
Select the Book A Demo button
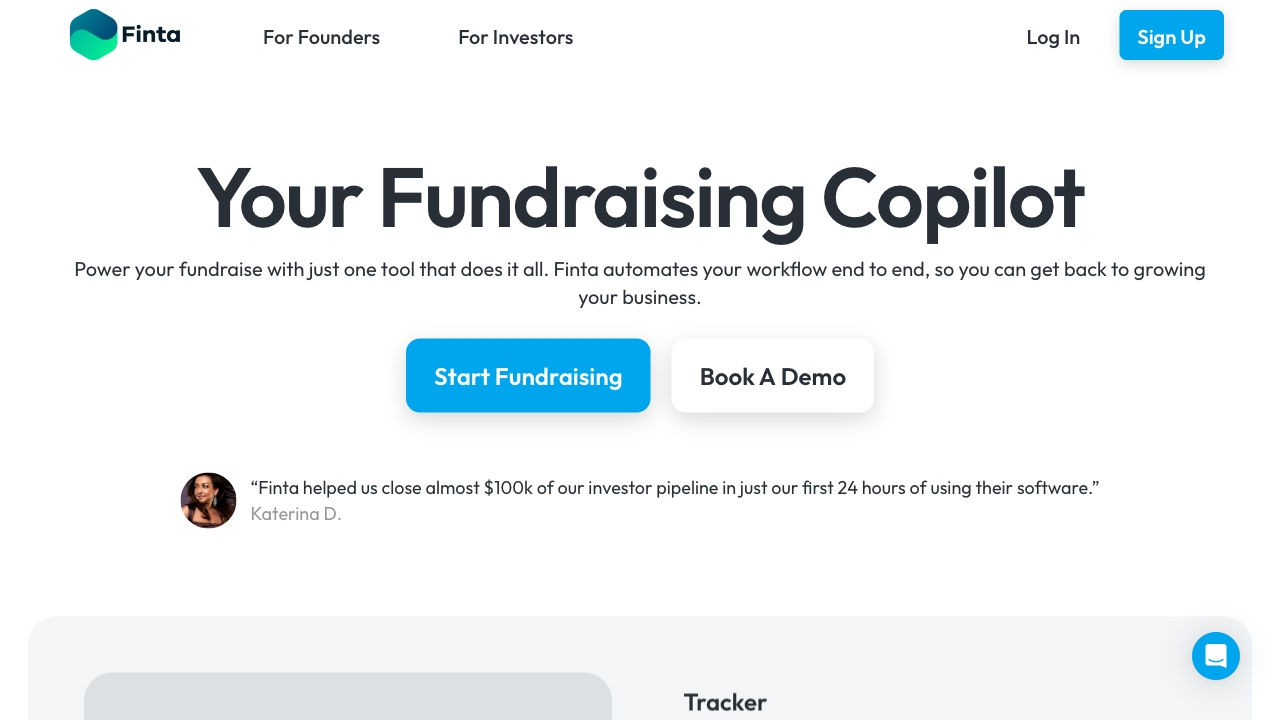[x=772, y=376]
